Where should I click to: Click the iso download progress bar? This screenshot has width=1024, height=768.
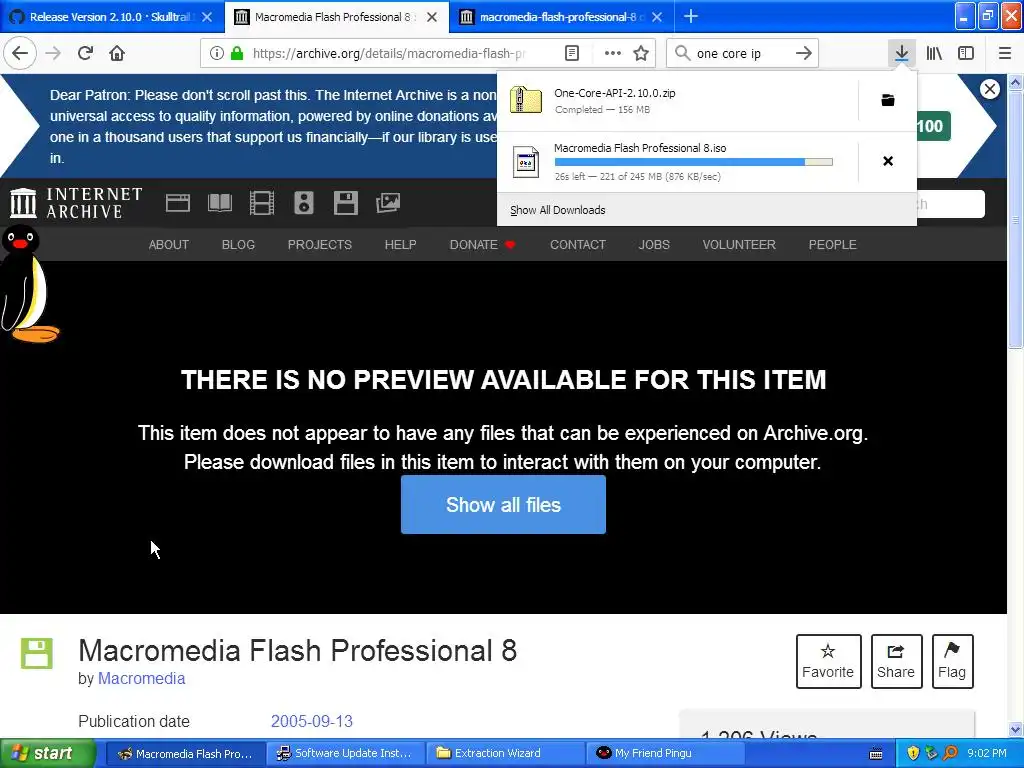click(x=694, y=162)
